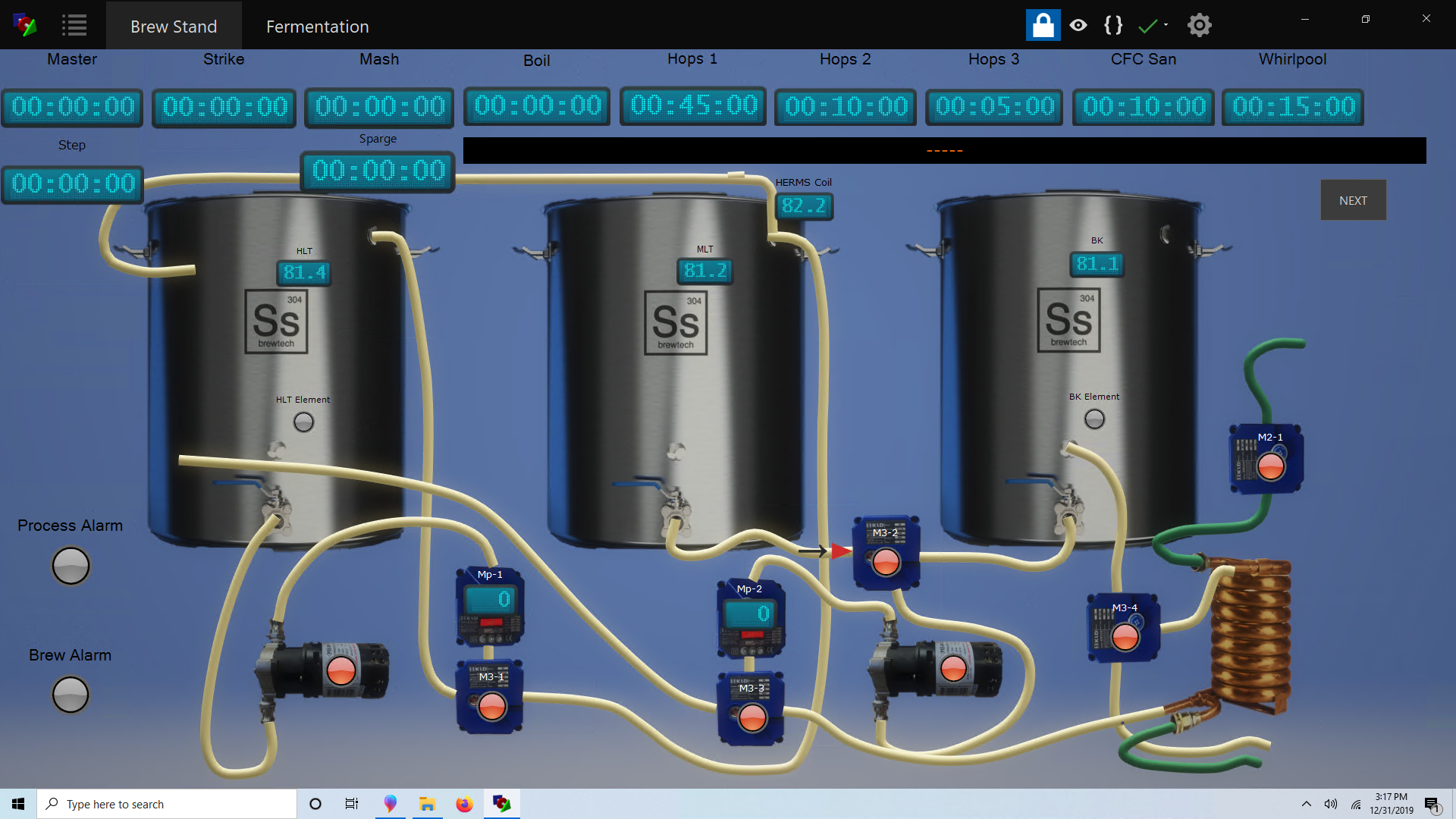Open the network Wi-Fi icon in tray
This screenshot has width=1456, height=819.
(x=1356, y=805)
